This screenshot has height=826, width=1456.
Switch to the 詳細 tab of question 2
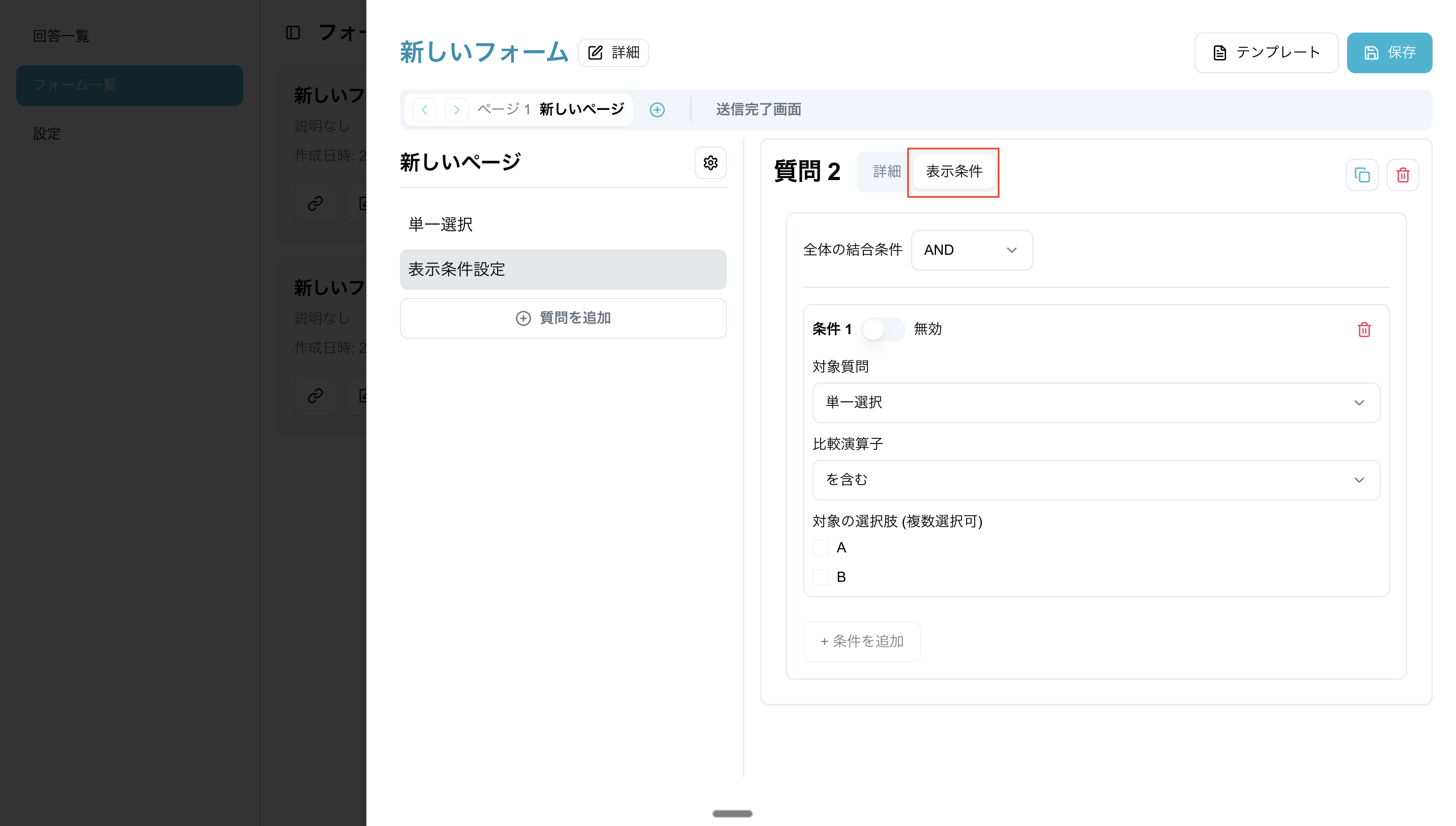[x=886, y=171]
